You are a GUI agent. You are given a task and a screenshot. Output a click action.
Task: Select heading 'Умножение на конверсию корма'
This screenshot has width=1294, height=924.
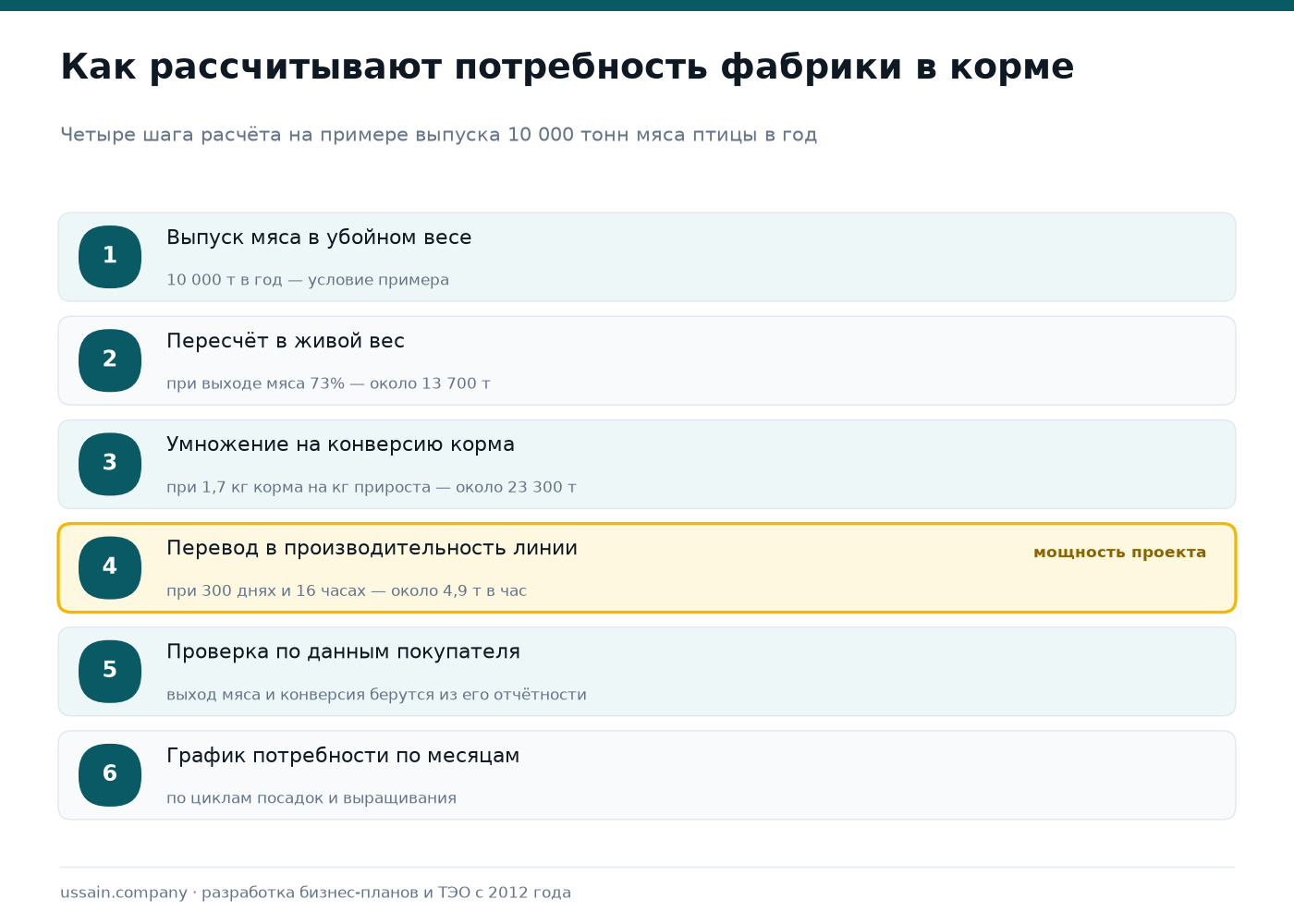click(x=340, y=444)
